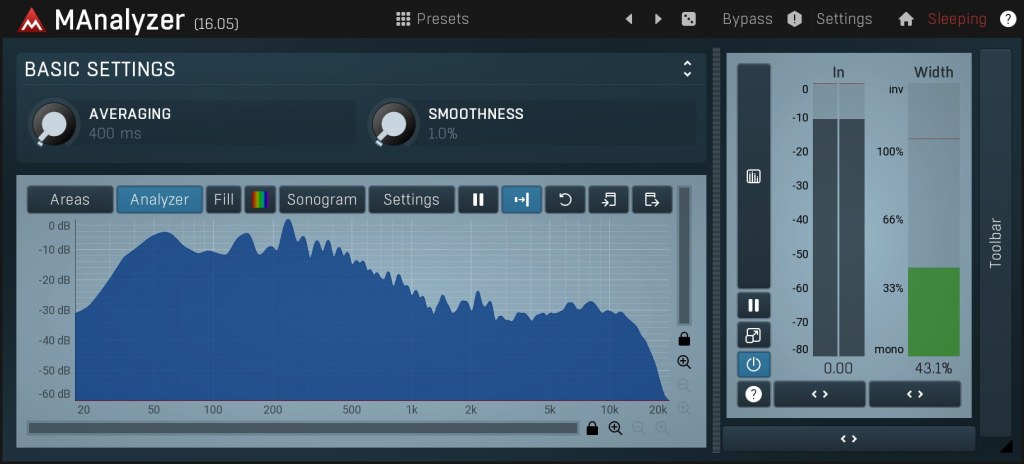This screenshot has width=1024, height=464.
Task: Click the question mark help icon top right
Action: [1007, 19]
